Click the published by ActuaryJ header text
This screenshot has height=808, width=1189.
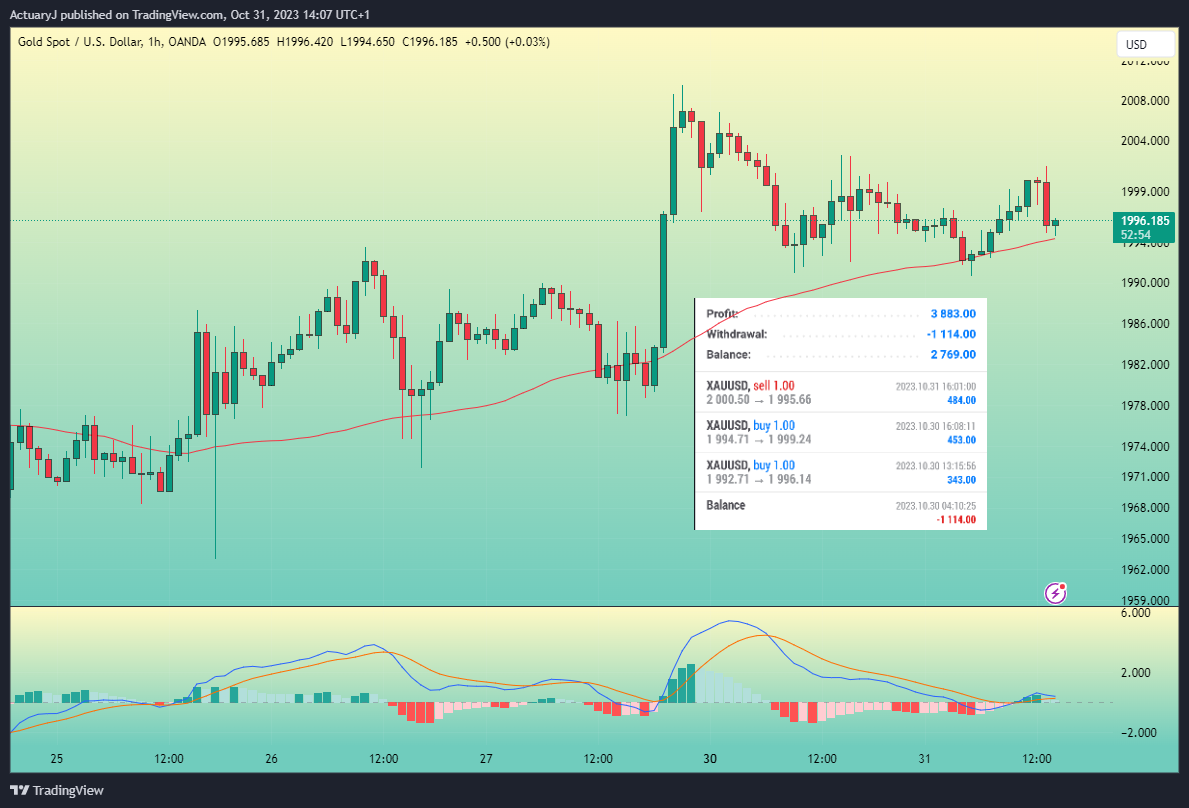click(190, 14)
